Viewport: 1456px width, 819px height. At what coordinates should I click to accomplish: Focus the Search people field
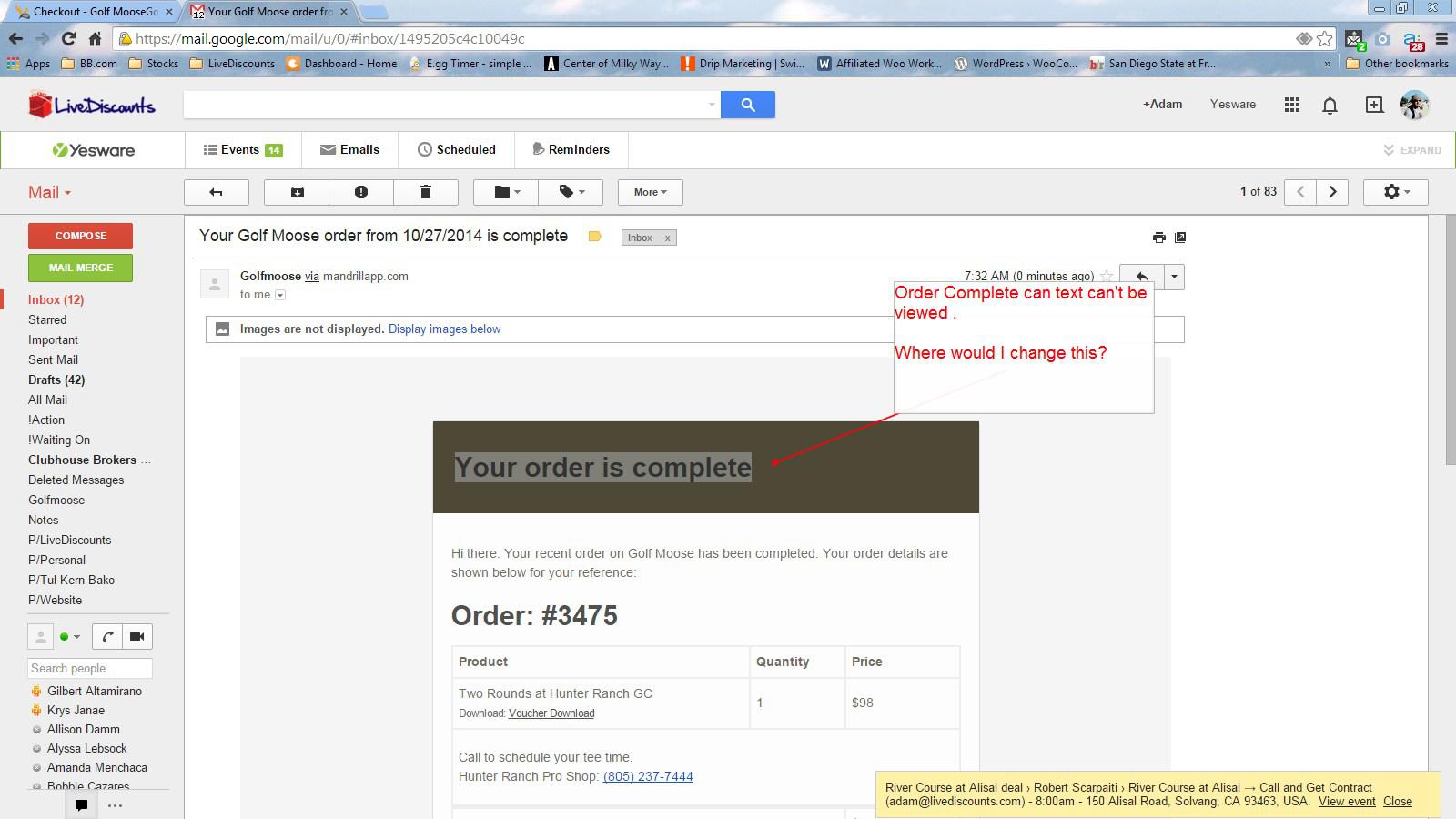(x=89, y=668)
